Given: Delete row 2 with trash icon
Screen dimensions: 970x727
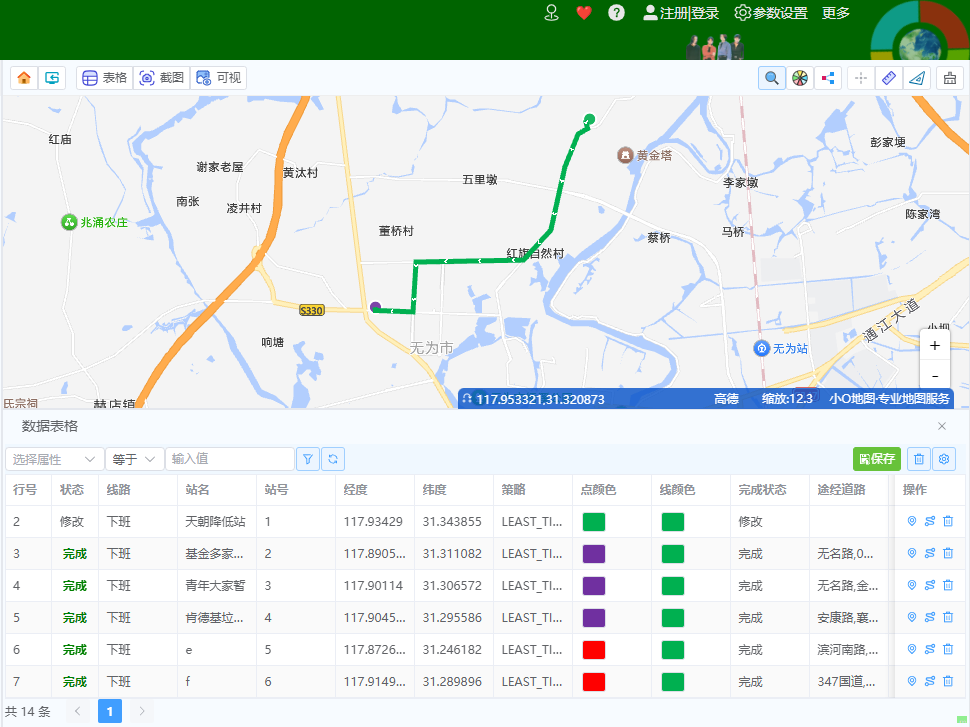Looking at the screenshot, I should pos(948,521).
